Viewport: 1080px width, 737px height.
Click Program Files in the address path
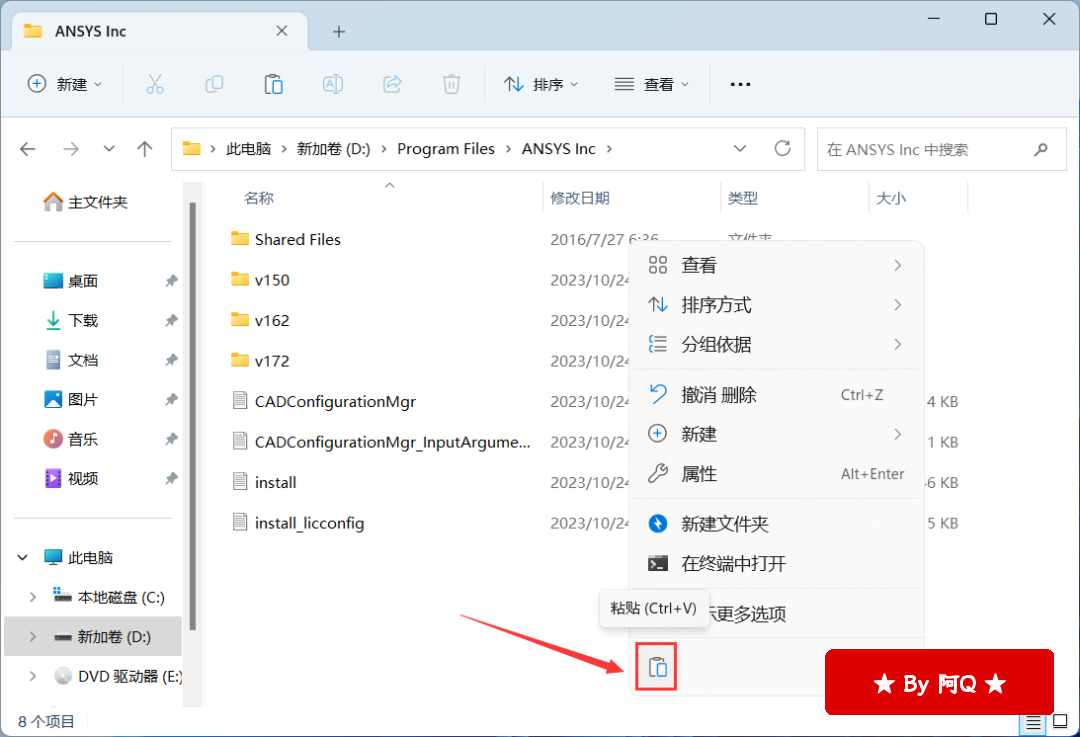click(446, 149)
